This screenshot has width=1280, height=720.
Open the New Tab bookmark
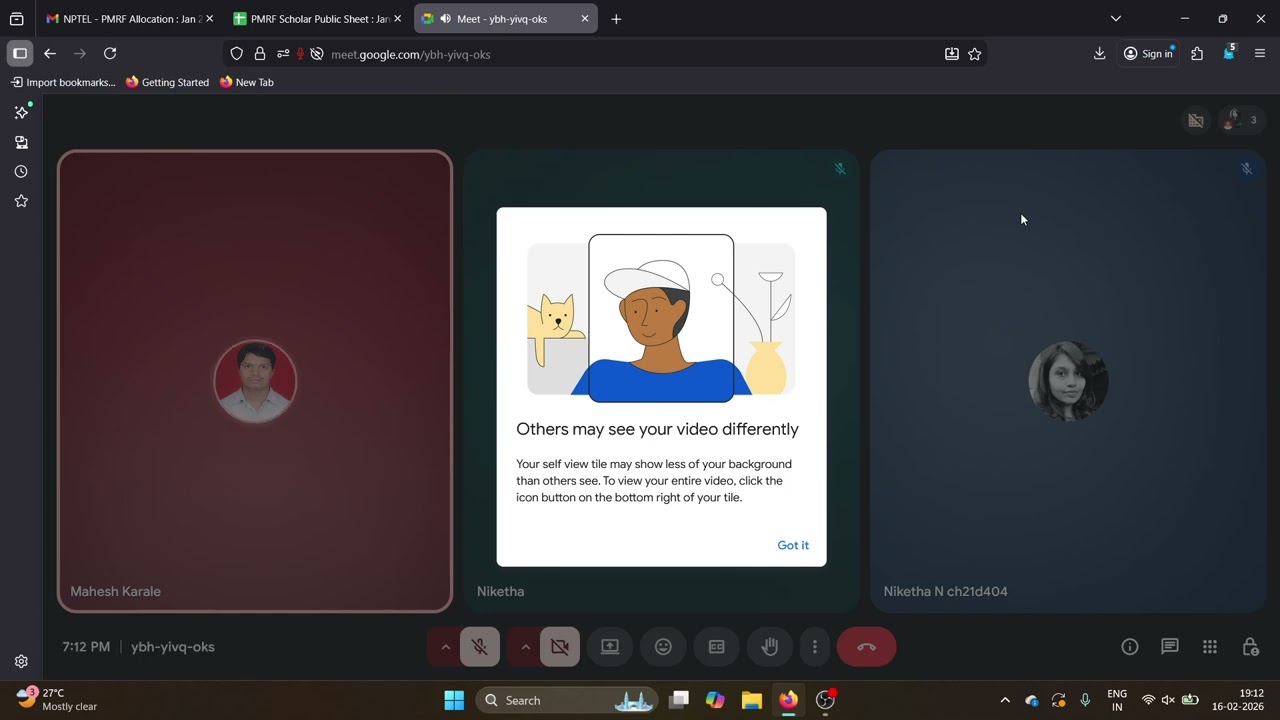click(246, 82)
